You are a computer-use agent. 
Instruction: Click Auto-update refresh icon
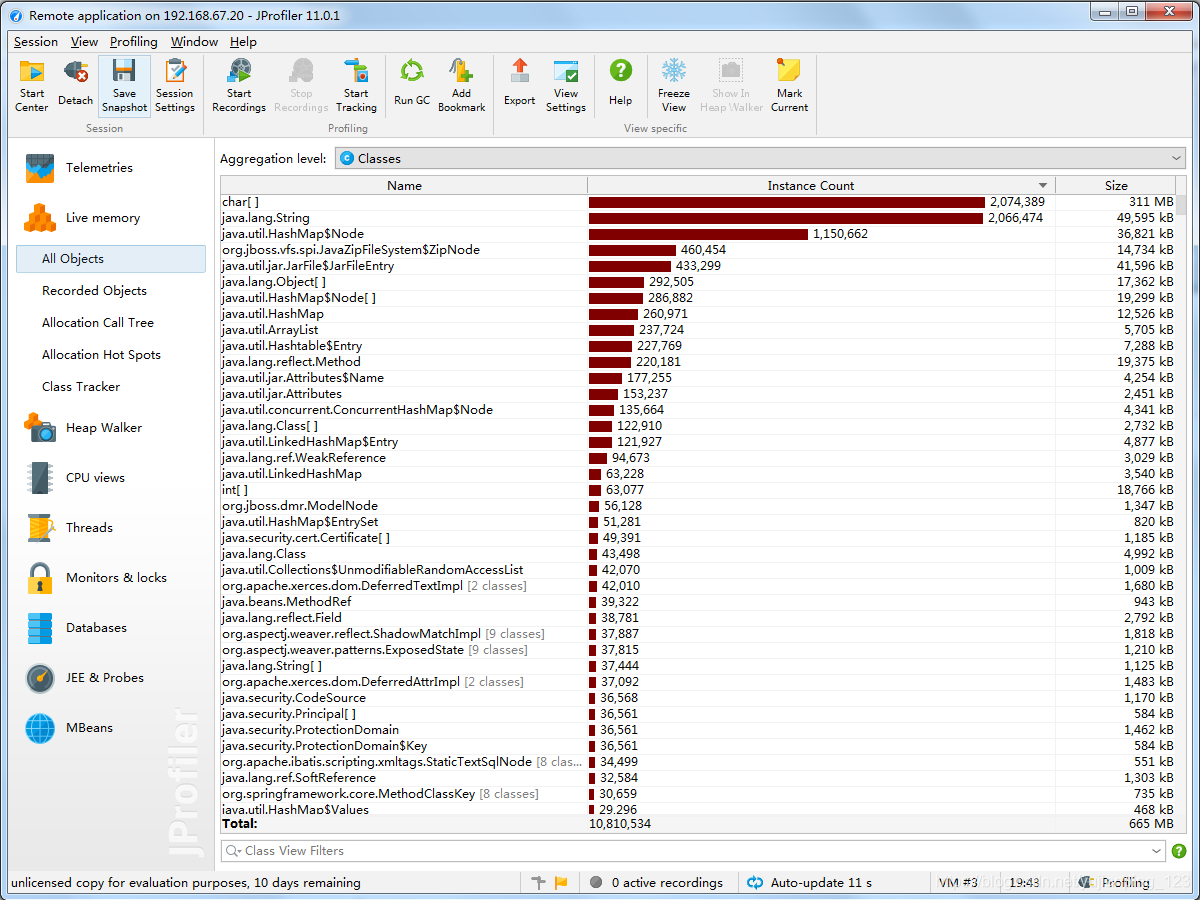click(755, 882)
